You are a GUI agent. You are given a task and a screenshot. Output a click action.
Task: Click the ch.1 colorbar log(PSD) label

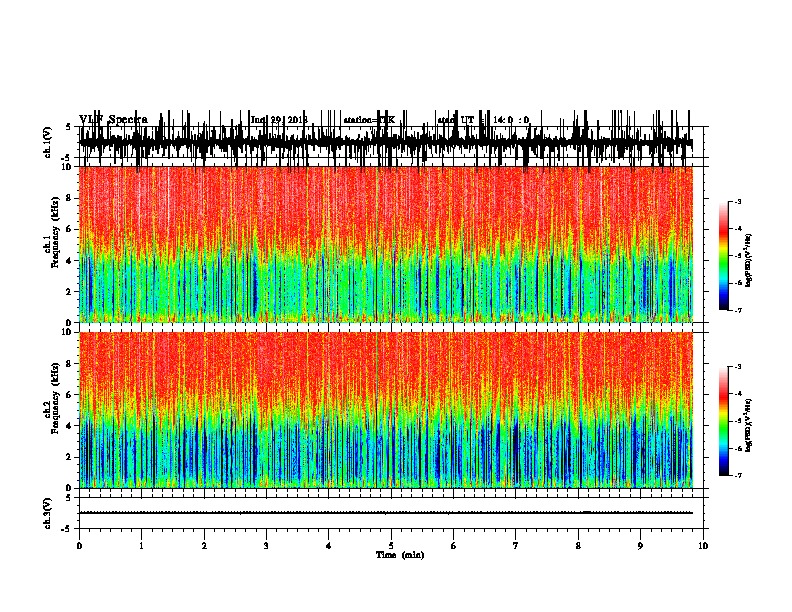click(748, 261)
